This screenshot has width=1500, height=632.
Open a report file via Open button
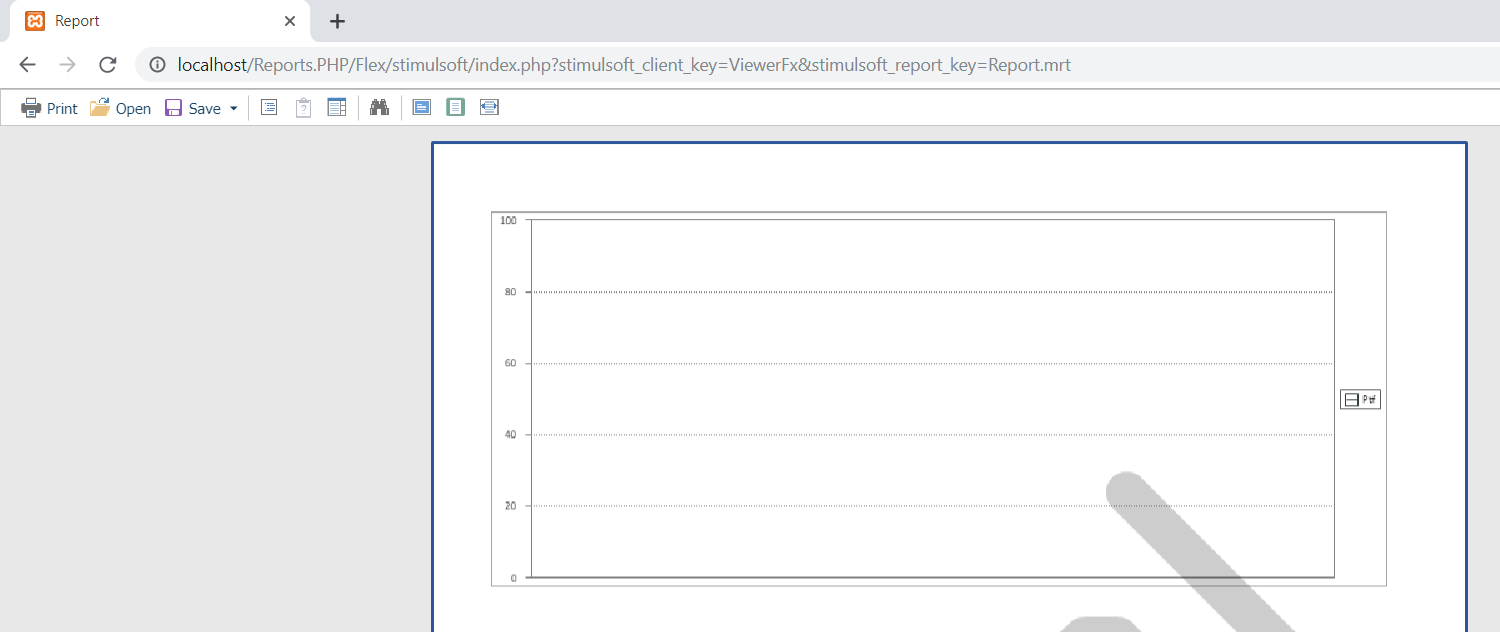click(120, 108)
